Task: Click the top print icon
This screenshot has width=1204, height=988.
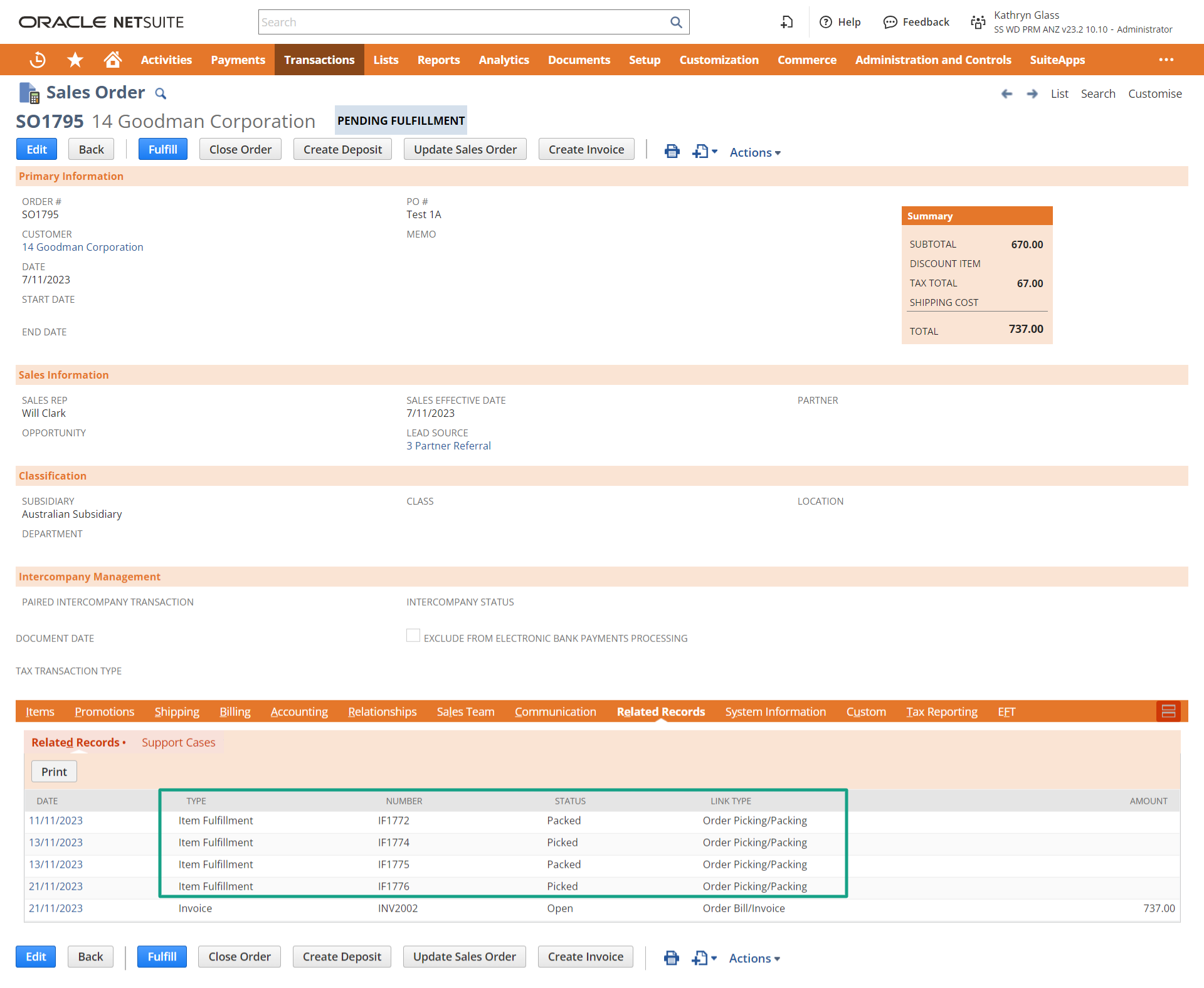Action: pos(672,151)
